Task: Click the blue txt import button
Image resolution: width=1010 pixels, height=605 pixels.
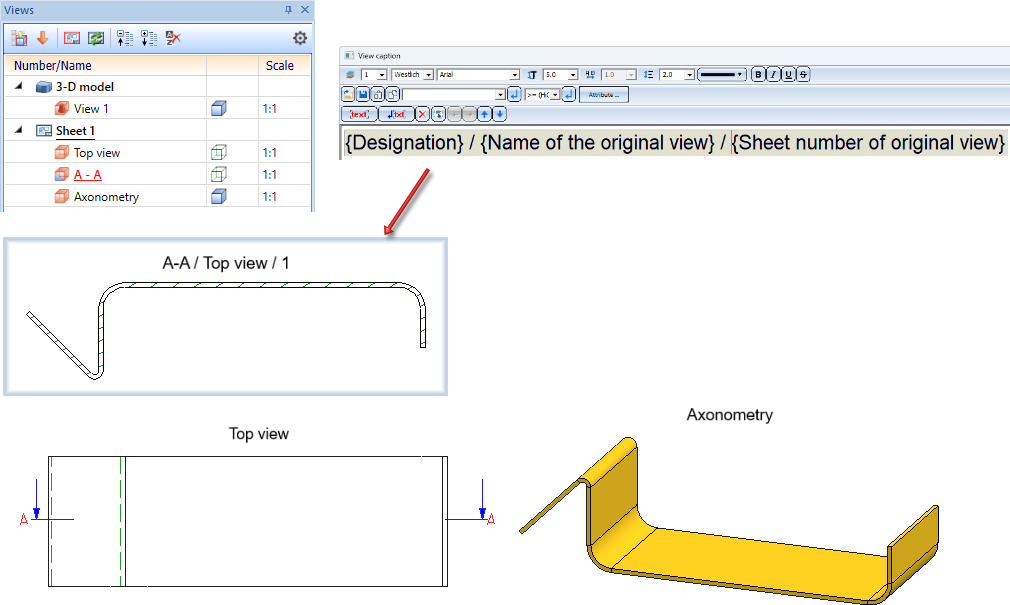Action: tap(395, 114)
